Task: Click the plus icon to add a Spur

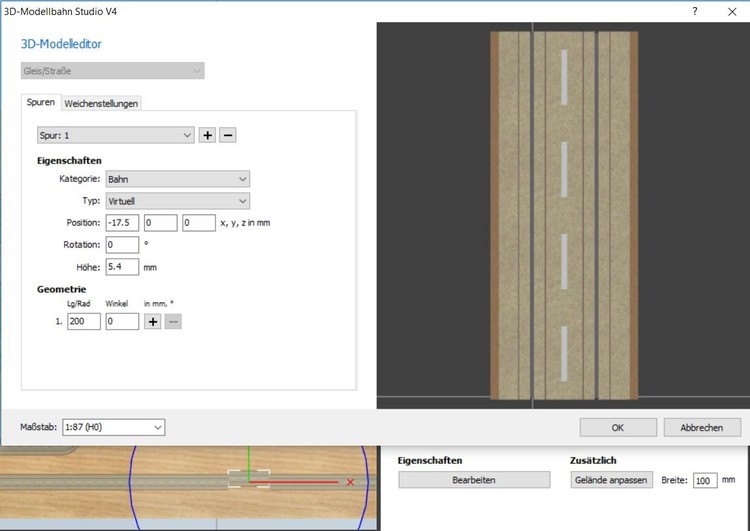Action: click(x=208, y=135)
